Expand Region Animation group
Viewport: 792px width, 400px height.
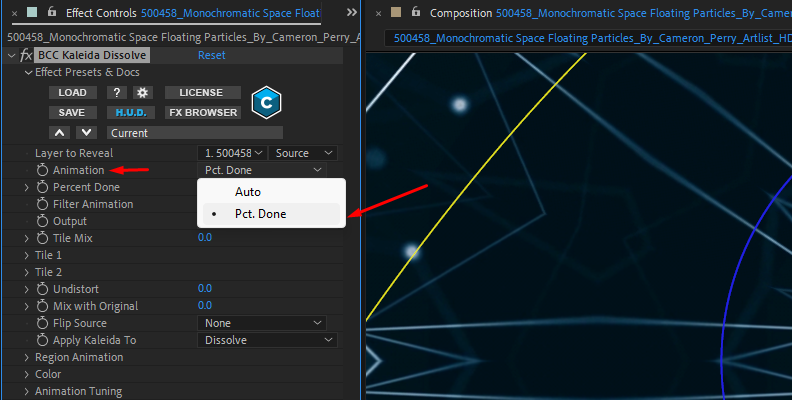pyautogui.click(x=27, y=357)
